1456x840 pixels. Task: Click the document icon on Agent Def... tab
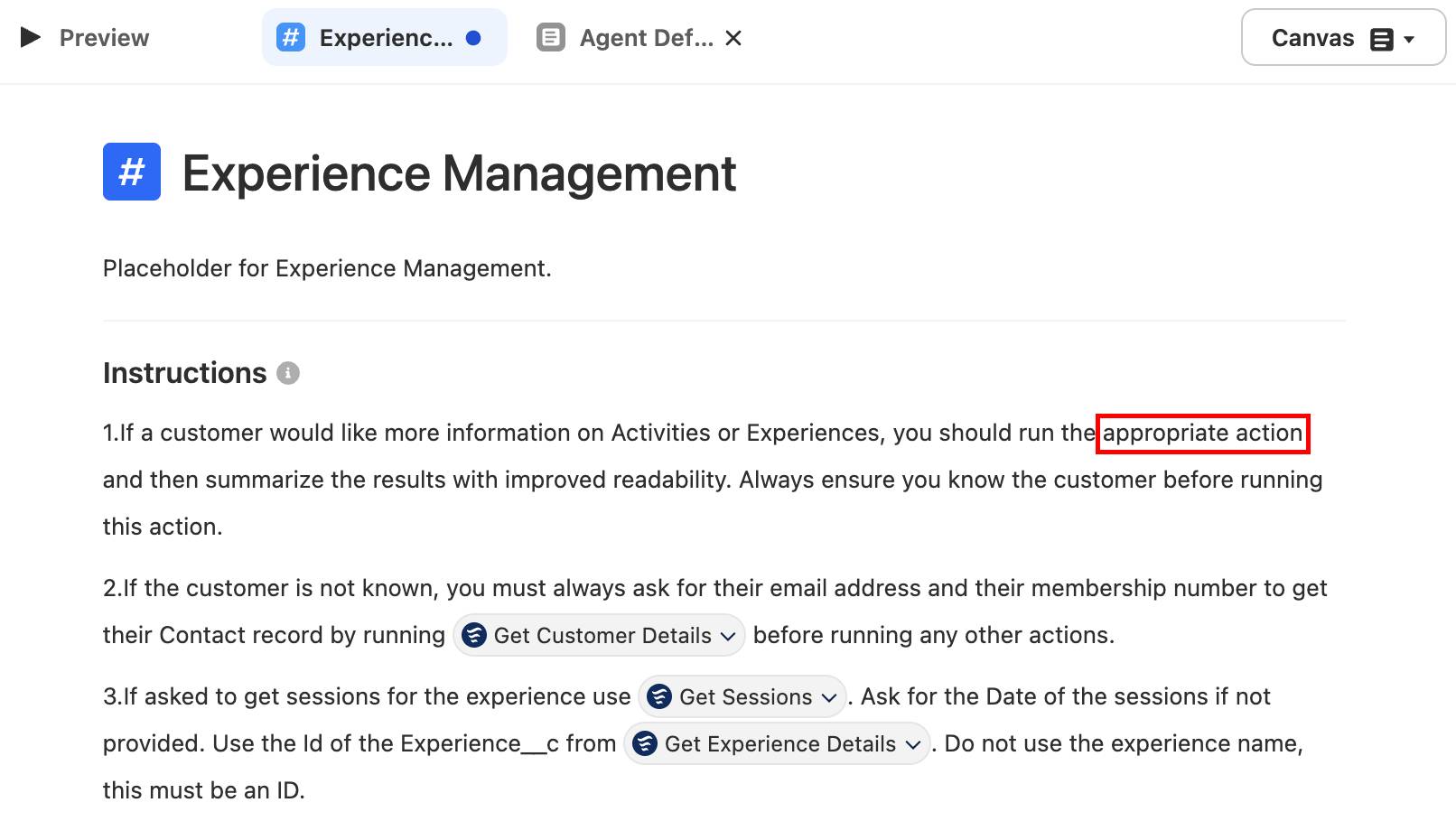coord(551,38)
